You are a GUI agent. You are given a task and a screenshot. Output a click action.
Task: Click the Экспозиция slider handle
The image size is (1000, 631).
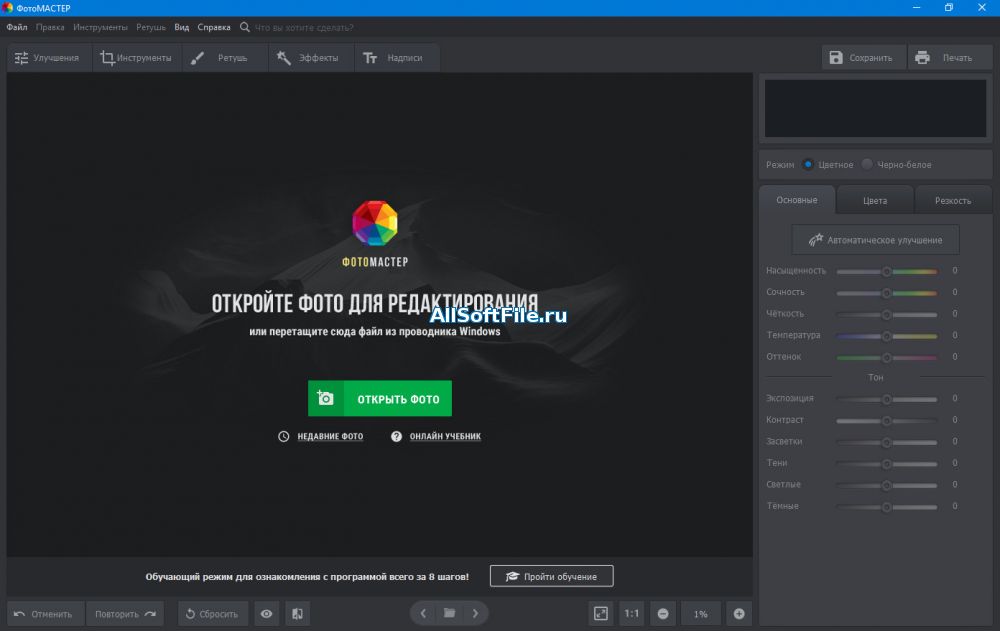(x=886, y=399)
